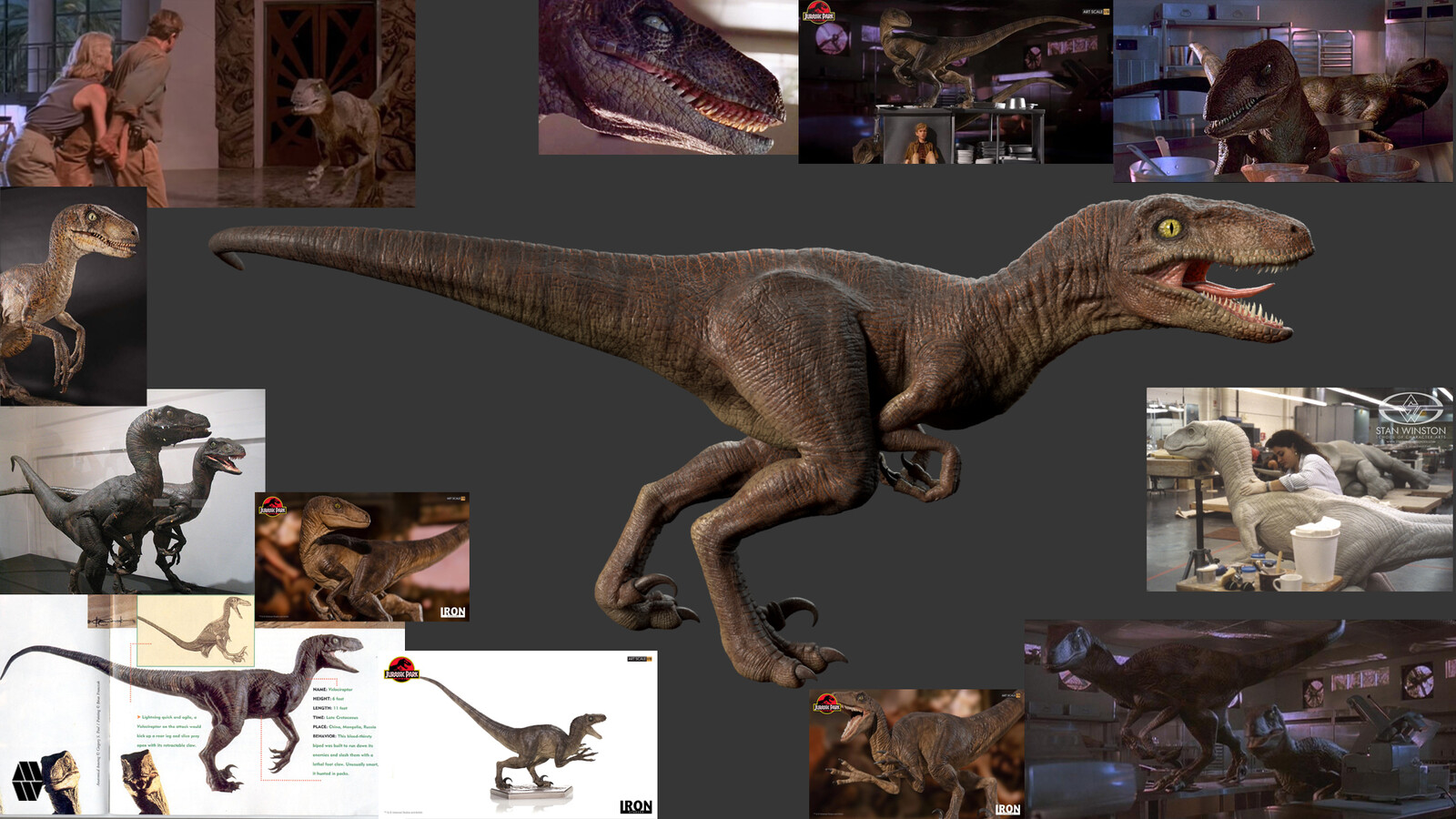Select the dark kitchen still with two raptors
The image size is (1456, 819).
pyautogui.click(x=1239, y=719)
